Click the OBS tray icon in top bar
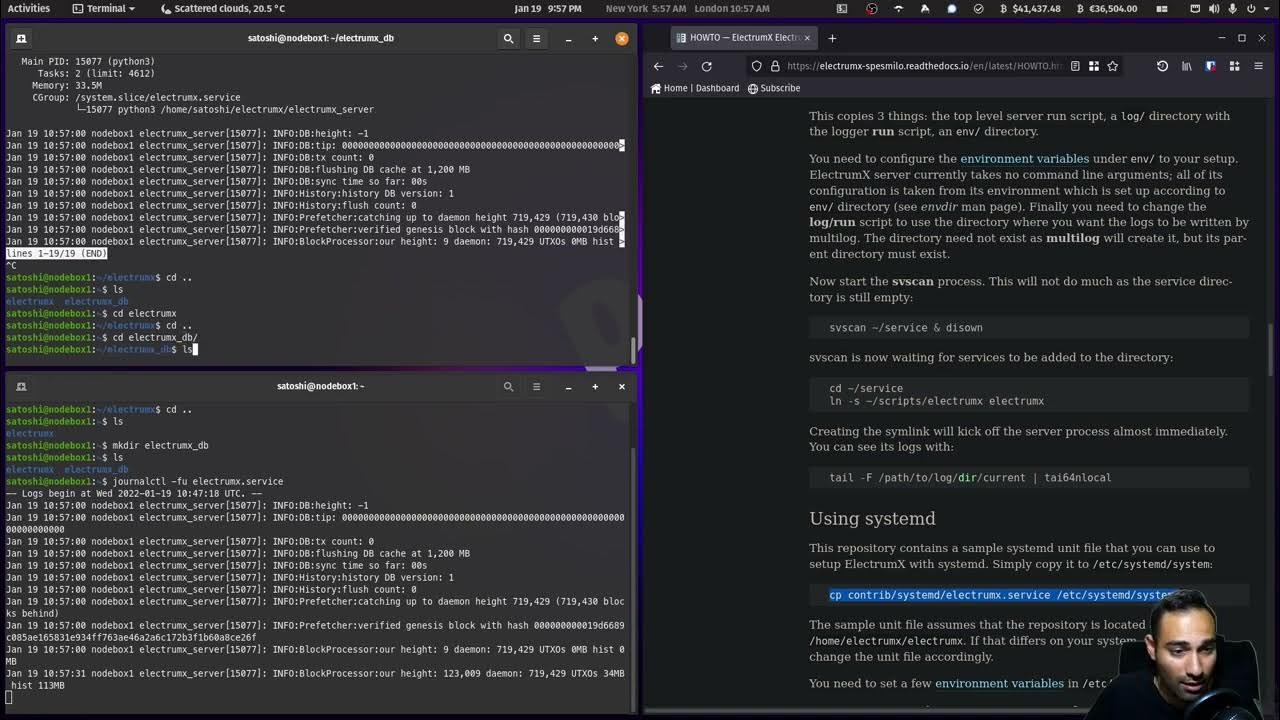1280x720 pixels. (x=871, y=8)
